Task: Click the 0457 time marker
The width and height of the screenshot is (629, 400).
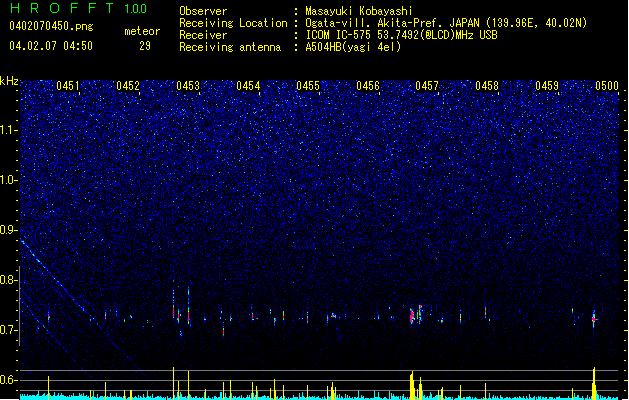Action: pos(427,86)
